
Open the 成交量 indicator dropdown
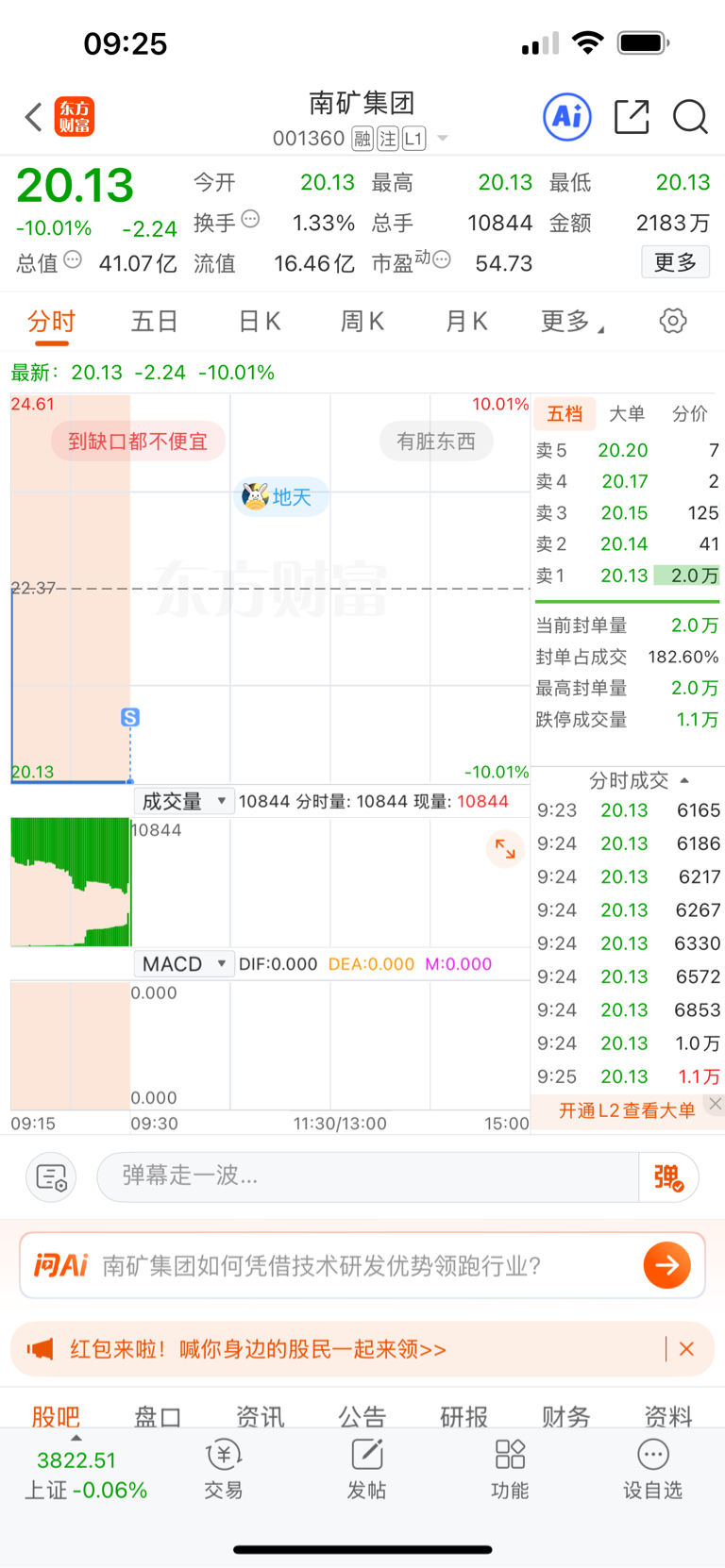183,801
